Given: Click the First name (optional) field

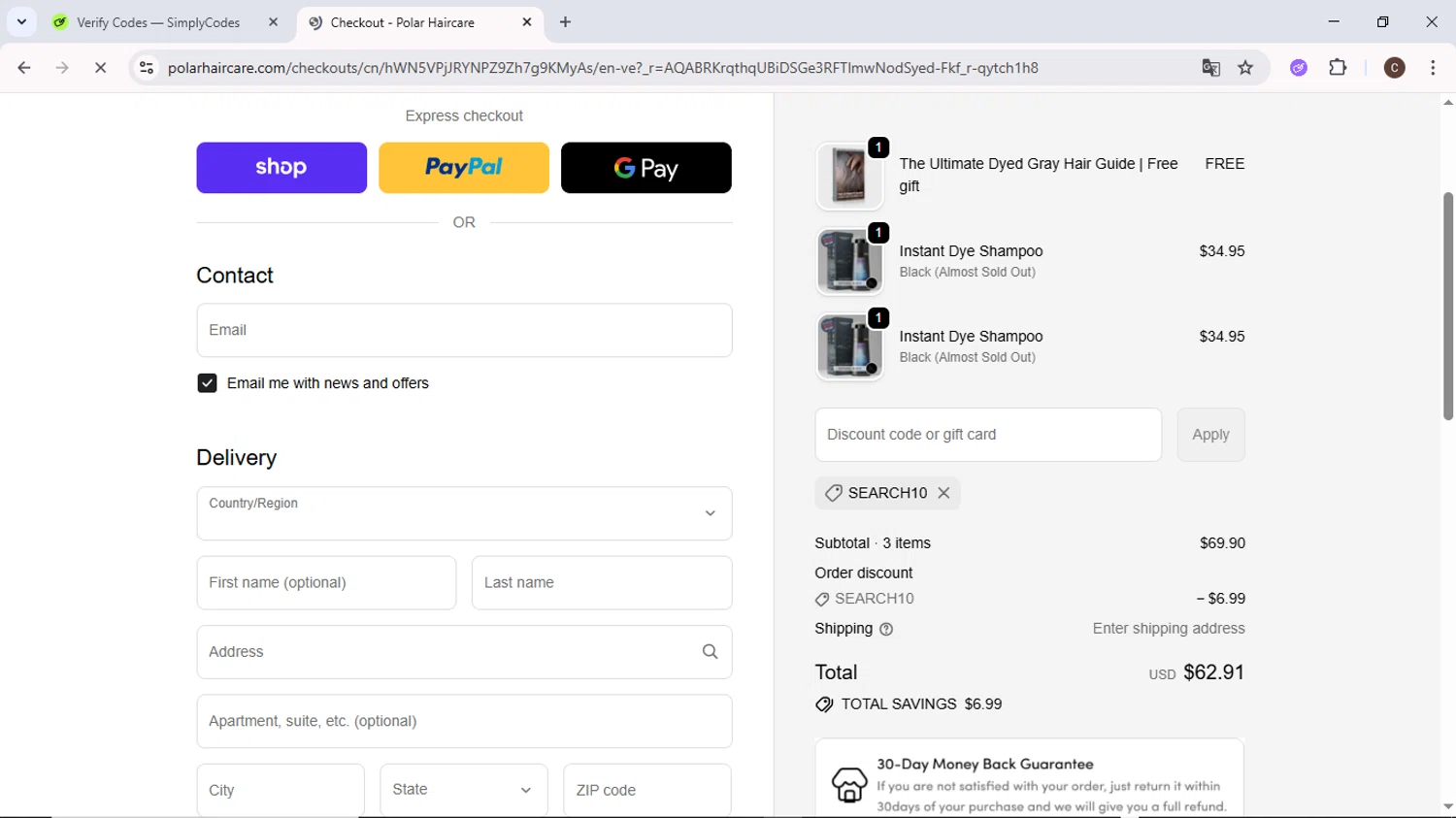Looking at the screenshot, I should [x=326, y=583].
